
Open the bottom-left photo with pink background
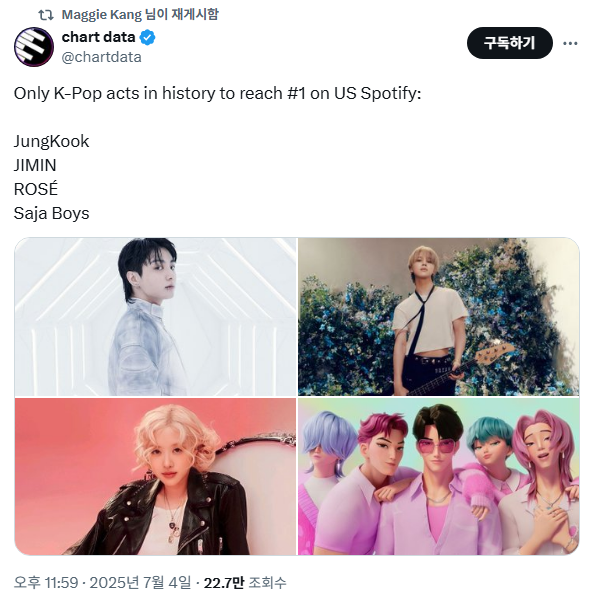pos(155,476)
